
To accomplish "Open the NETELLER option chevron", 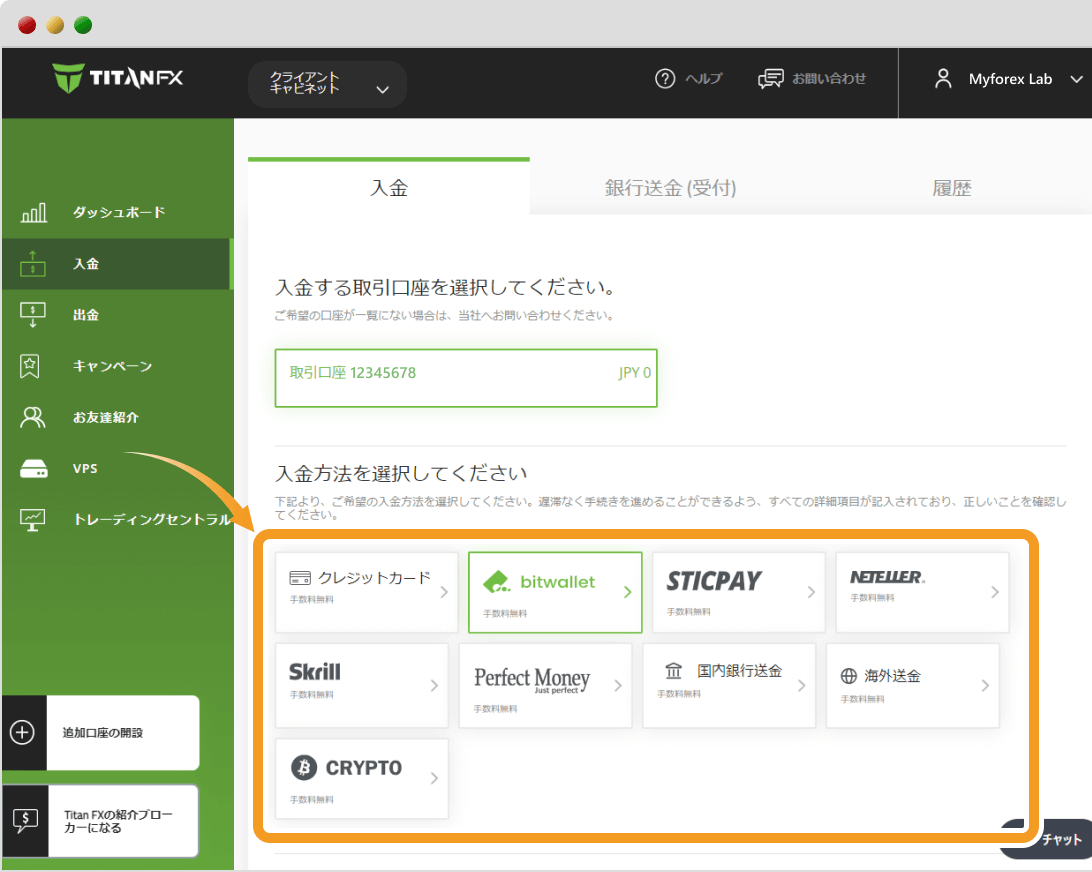I will (994, 592).
